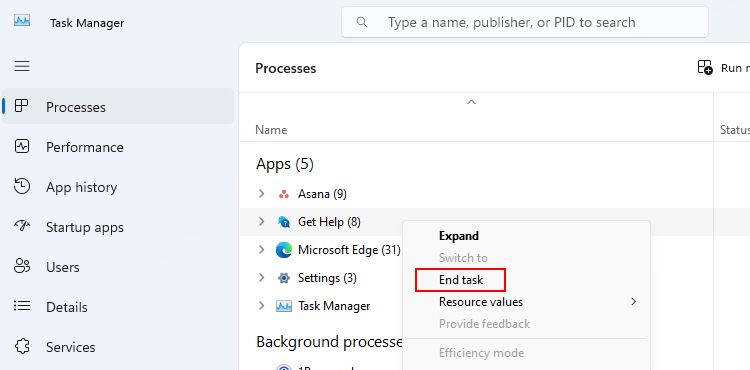Image resolution: width=750 pixels, height=370 pixels.
Task: Click the Task Manager row icon
Action: click(284, 306)
